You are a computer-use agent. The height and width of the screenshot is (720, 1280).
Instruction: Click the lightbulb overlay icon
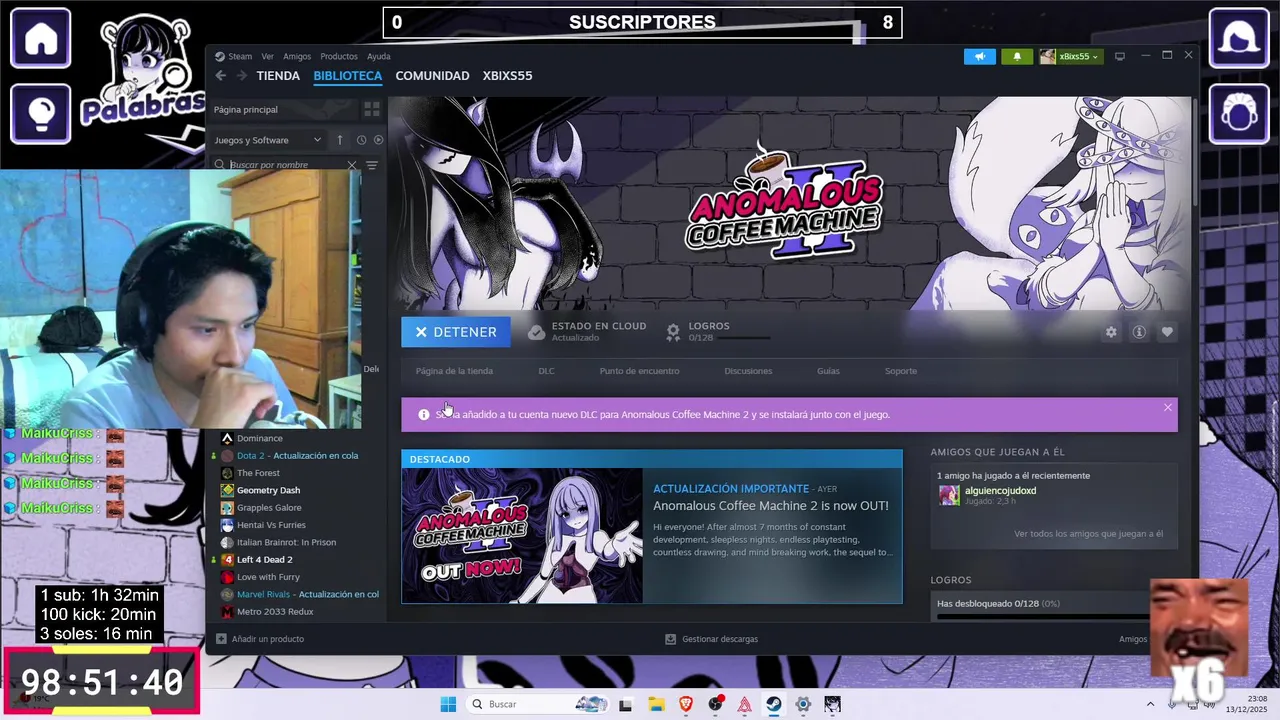pyautogui.click(x=41, y=114)
